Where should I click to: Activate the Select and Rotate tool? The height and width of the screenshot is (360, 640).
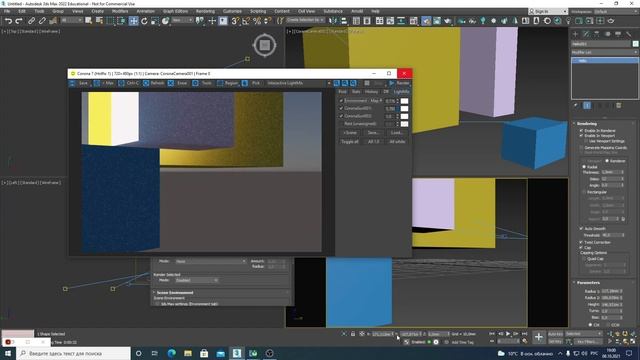point(144,21)
